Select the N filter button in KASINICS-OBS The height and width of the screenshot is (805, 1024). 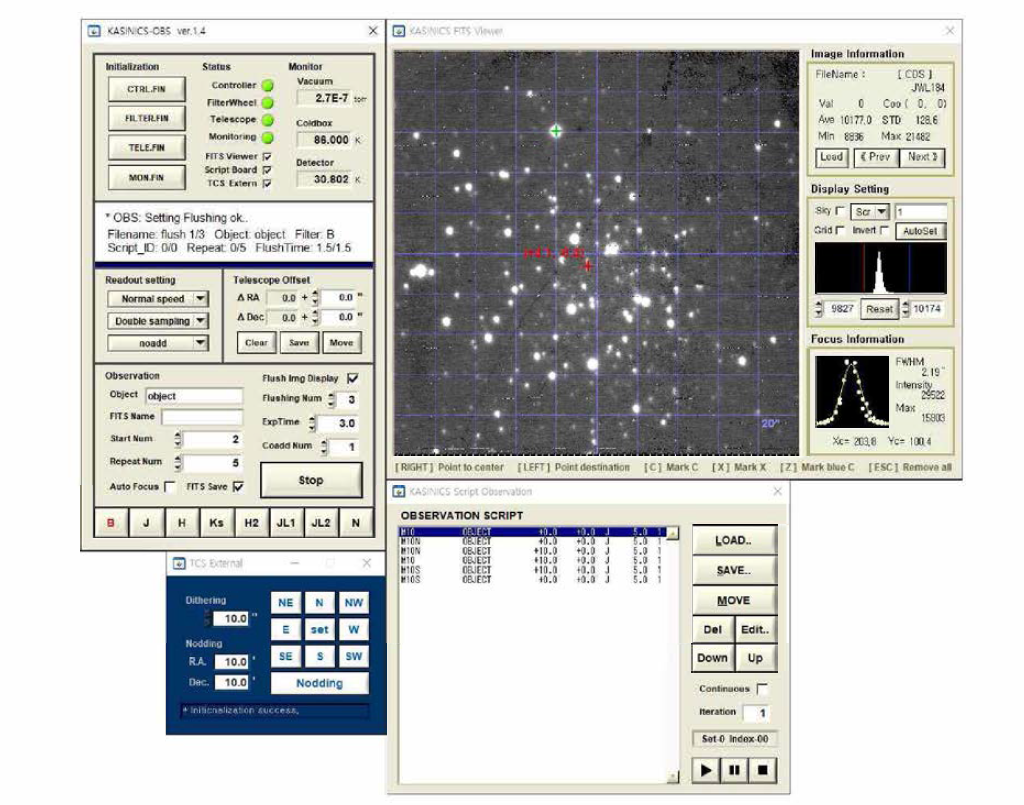(356, 522)
